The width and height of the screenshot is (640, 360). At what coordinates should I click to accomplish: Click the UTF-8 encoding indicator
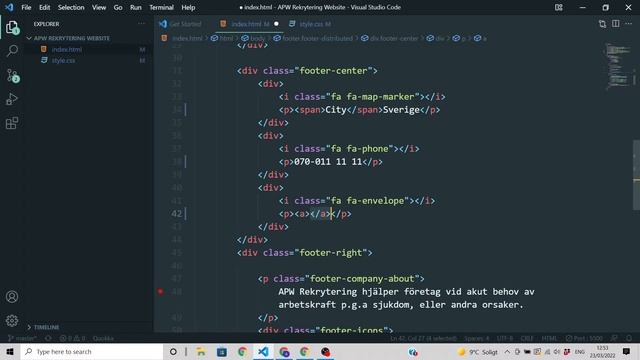click(x=505, y=338)
